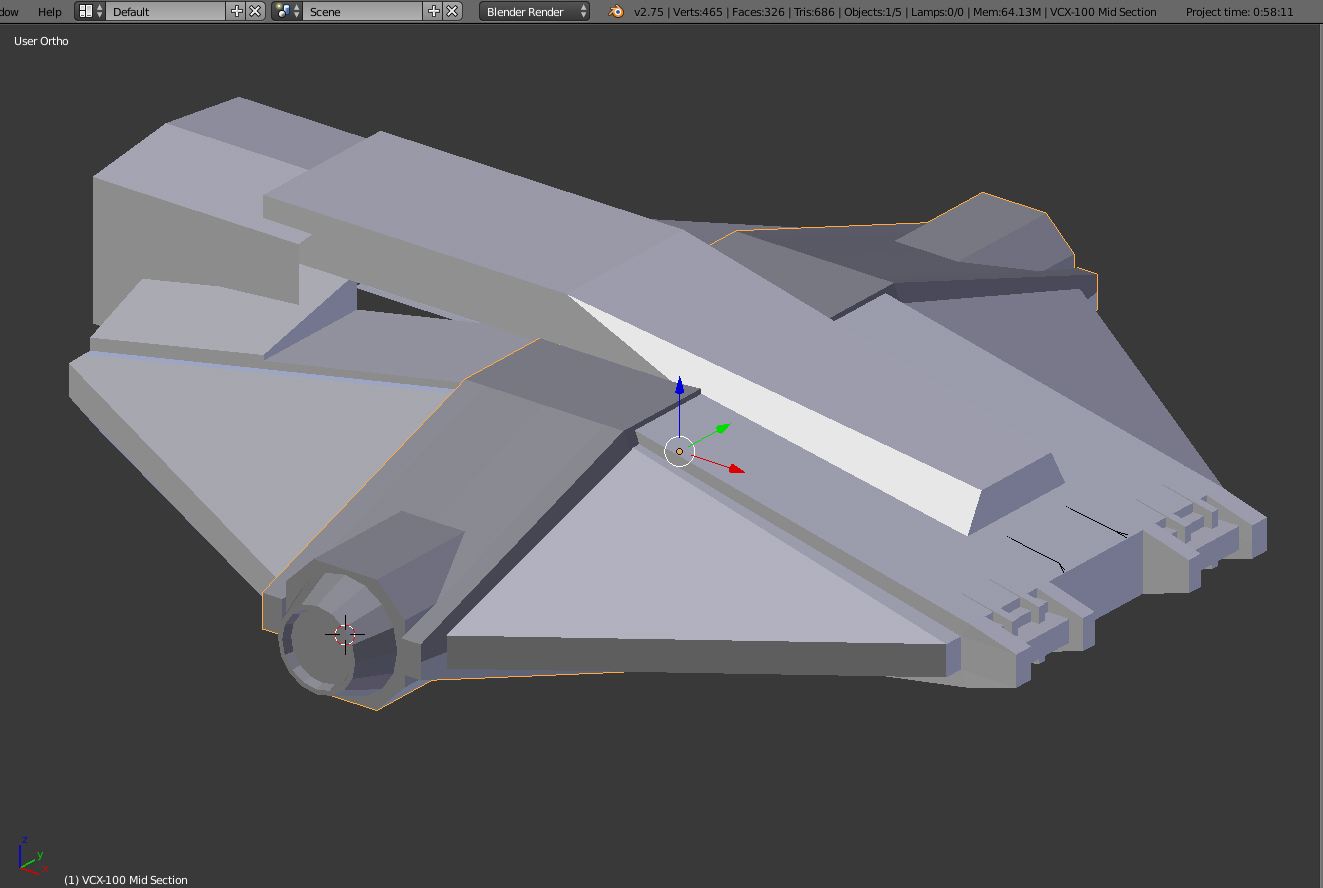Click the Faces:326 statistic in header

click(x=758, y=12)
